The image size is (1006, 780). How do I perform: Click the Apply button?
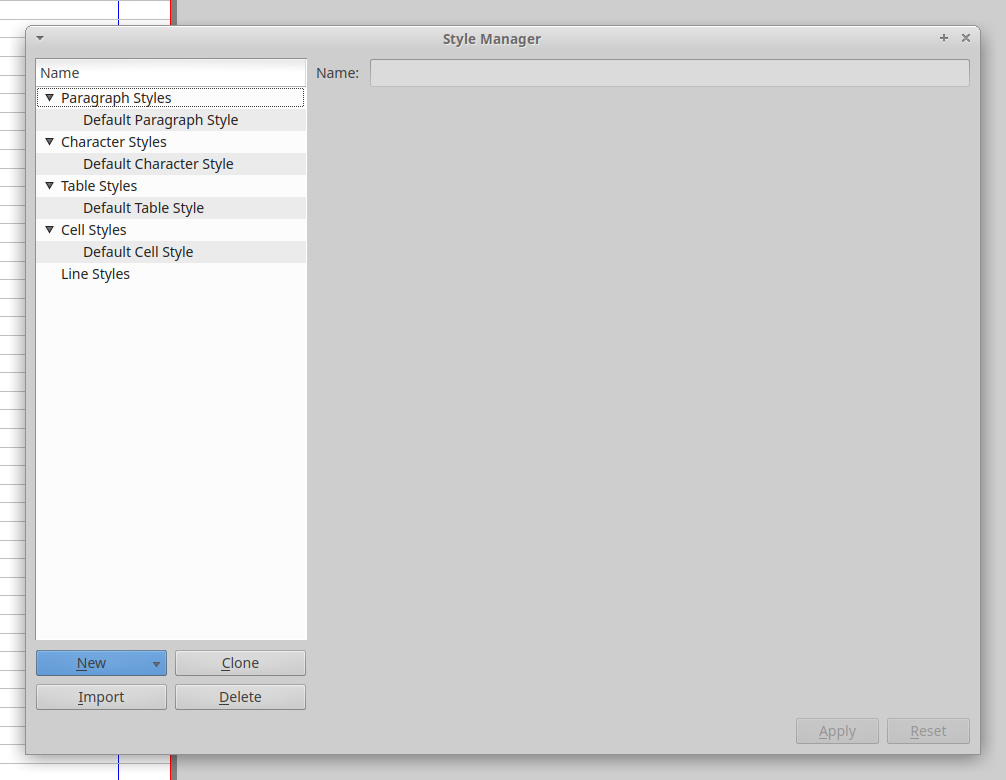tap(837, 731)
